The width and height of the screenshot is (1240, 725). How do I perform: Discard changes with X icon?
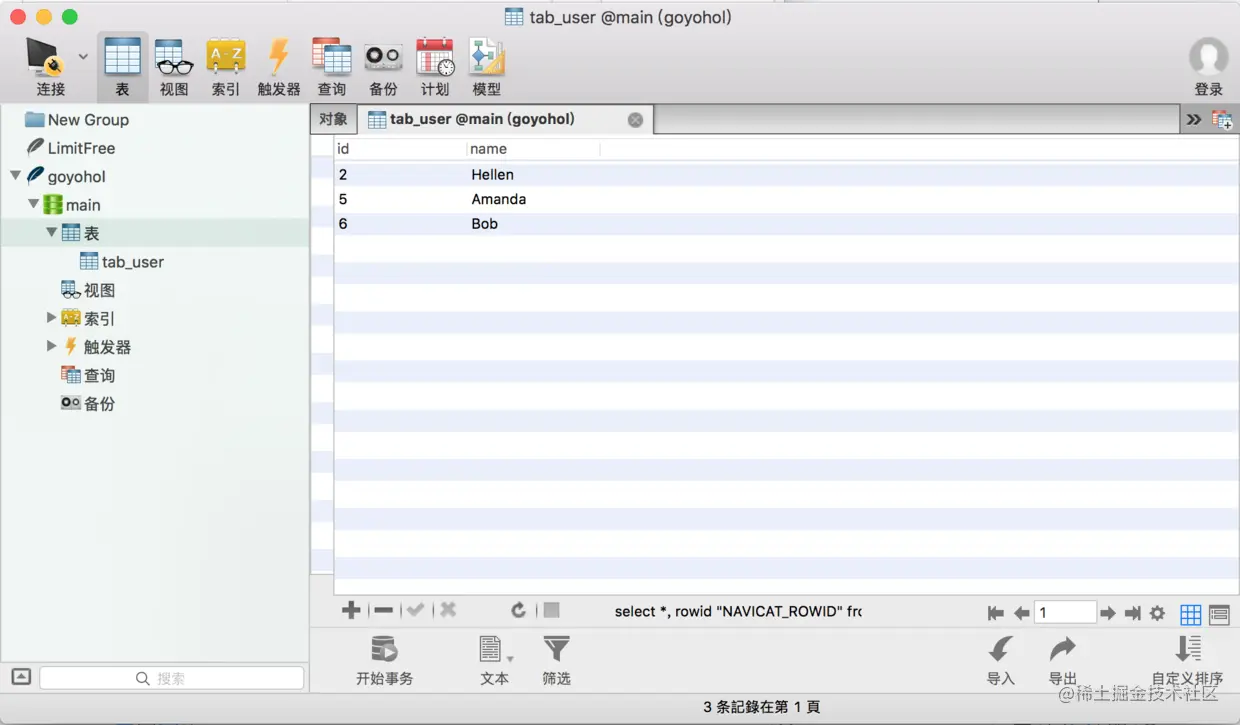coord(448,610)
